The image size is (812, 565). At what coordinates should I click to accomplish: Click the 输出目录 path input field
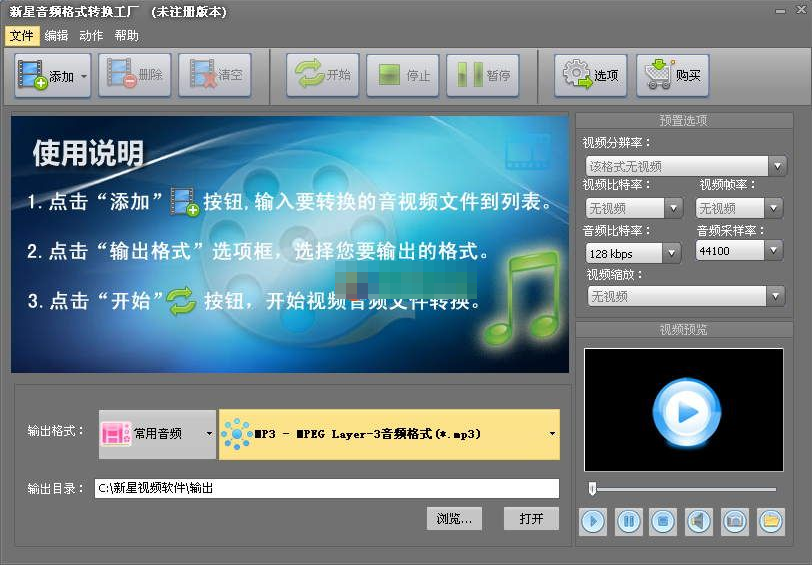coord(326,489)
